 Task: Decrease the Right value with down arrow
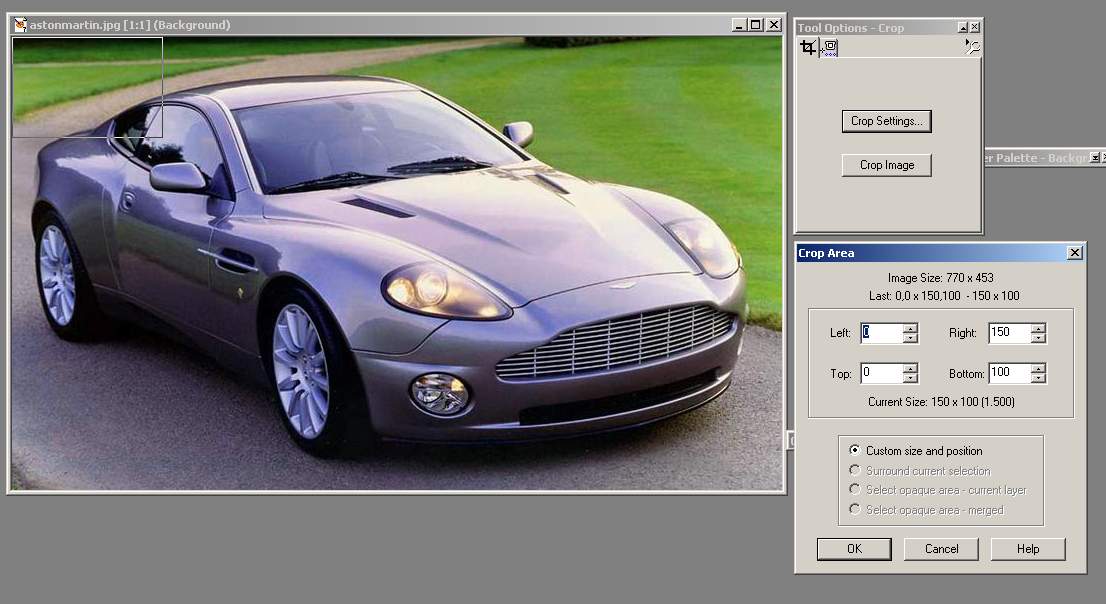pyautogui.click(x=1038, y=338)
